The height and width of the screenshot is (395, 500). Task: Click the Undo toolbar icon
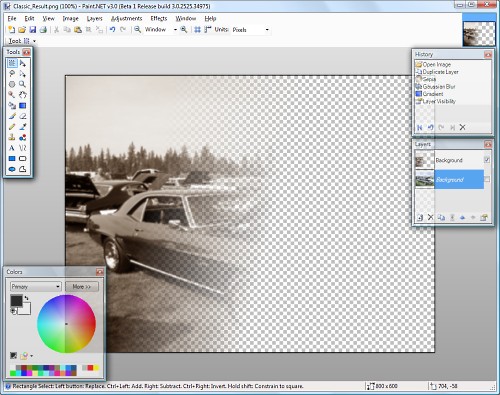(x=112, y=30)
